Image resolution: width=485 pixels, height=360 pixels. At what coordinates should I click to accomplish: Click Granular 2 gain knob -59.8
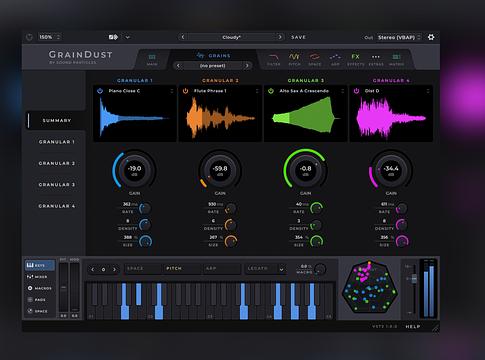pyautogui.click(x=220, y=170)
